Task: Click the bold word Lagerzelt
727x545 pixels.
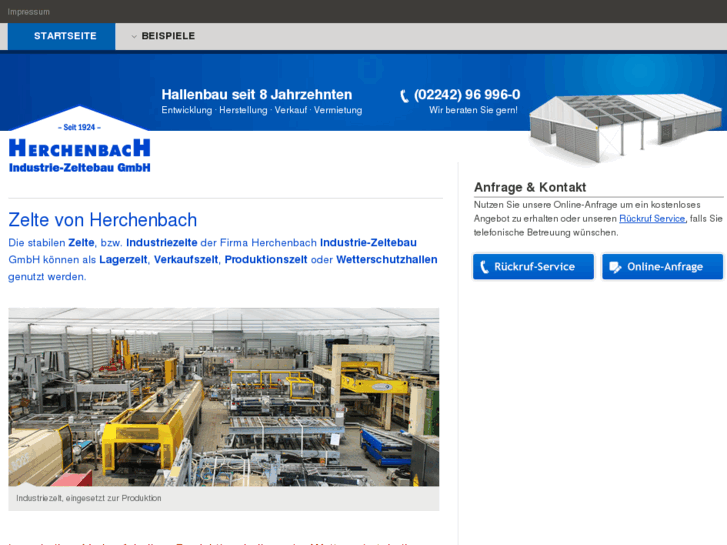Action: [x=123, y=260]
